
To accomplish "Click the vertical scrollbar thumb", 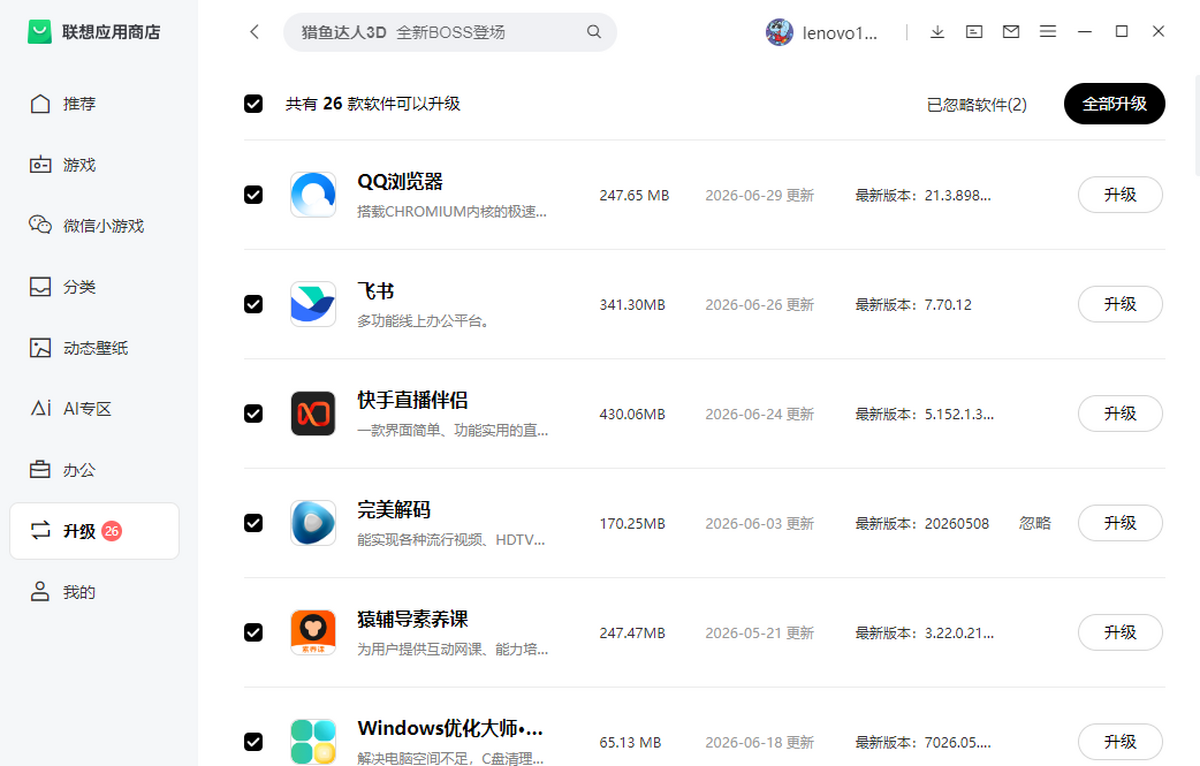I will point(1196,125).
